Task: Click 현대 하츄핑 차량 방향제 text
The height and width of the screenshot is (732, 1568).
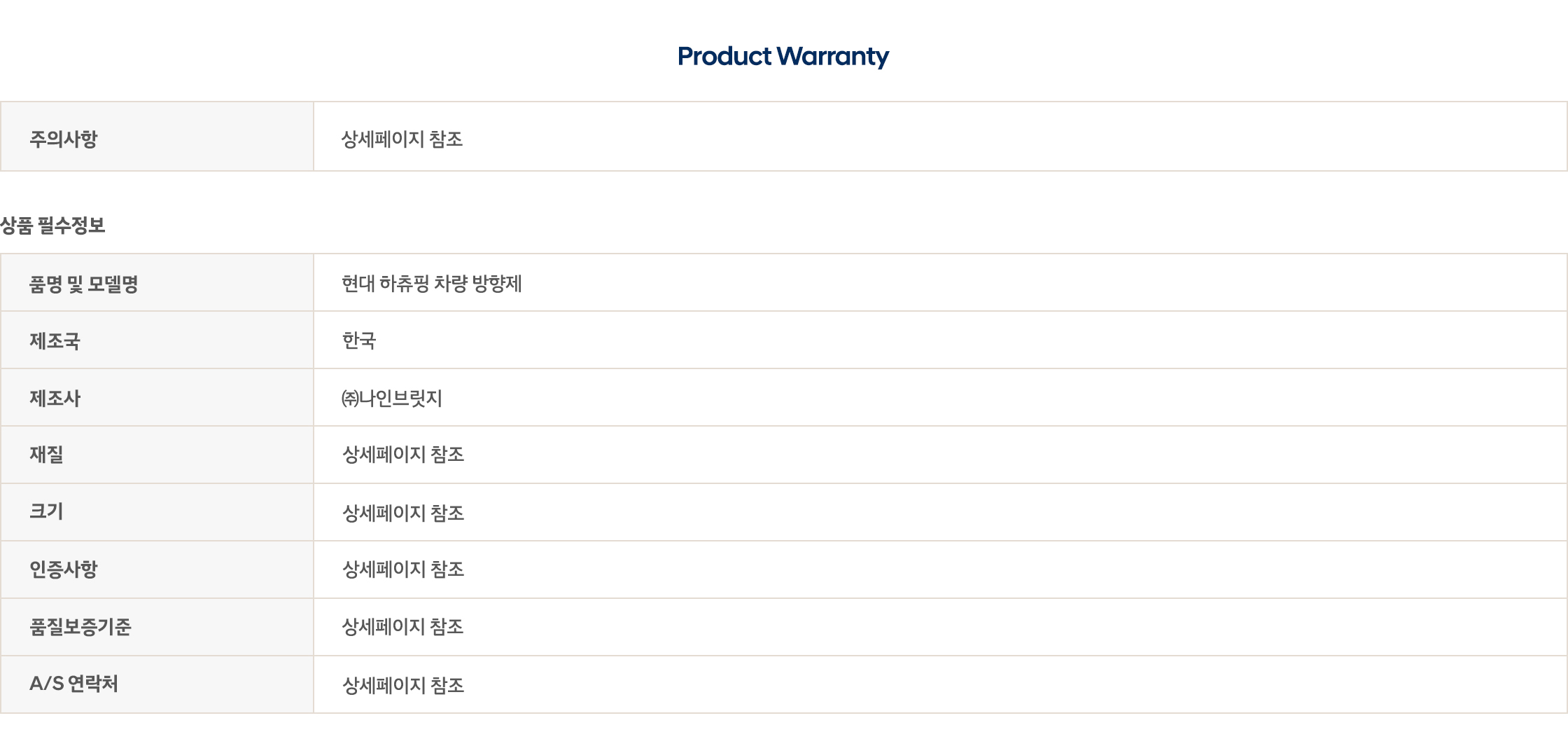Action: click(x=432, y=284)
